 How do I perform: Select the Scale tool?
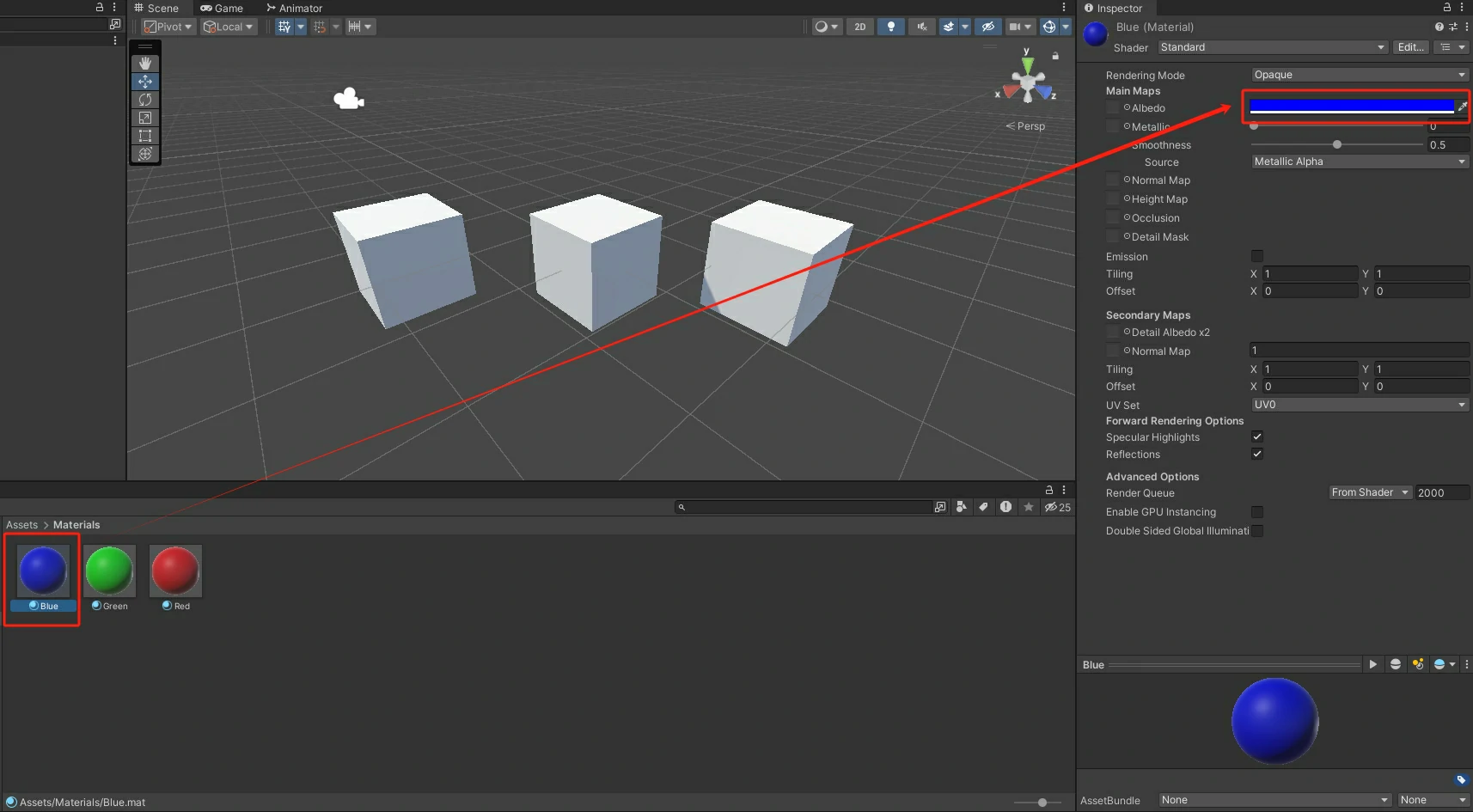click(x=145, y=118)
